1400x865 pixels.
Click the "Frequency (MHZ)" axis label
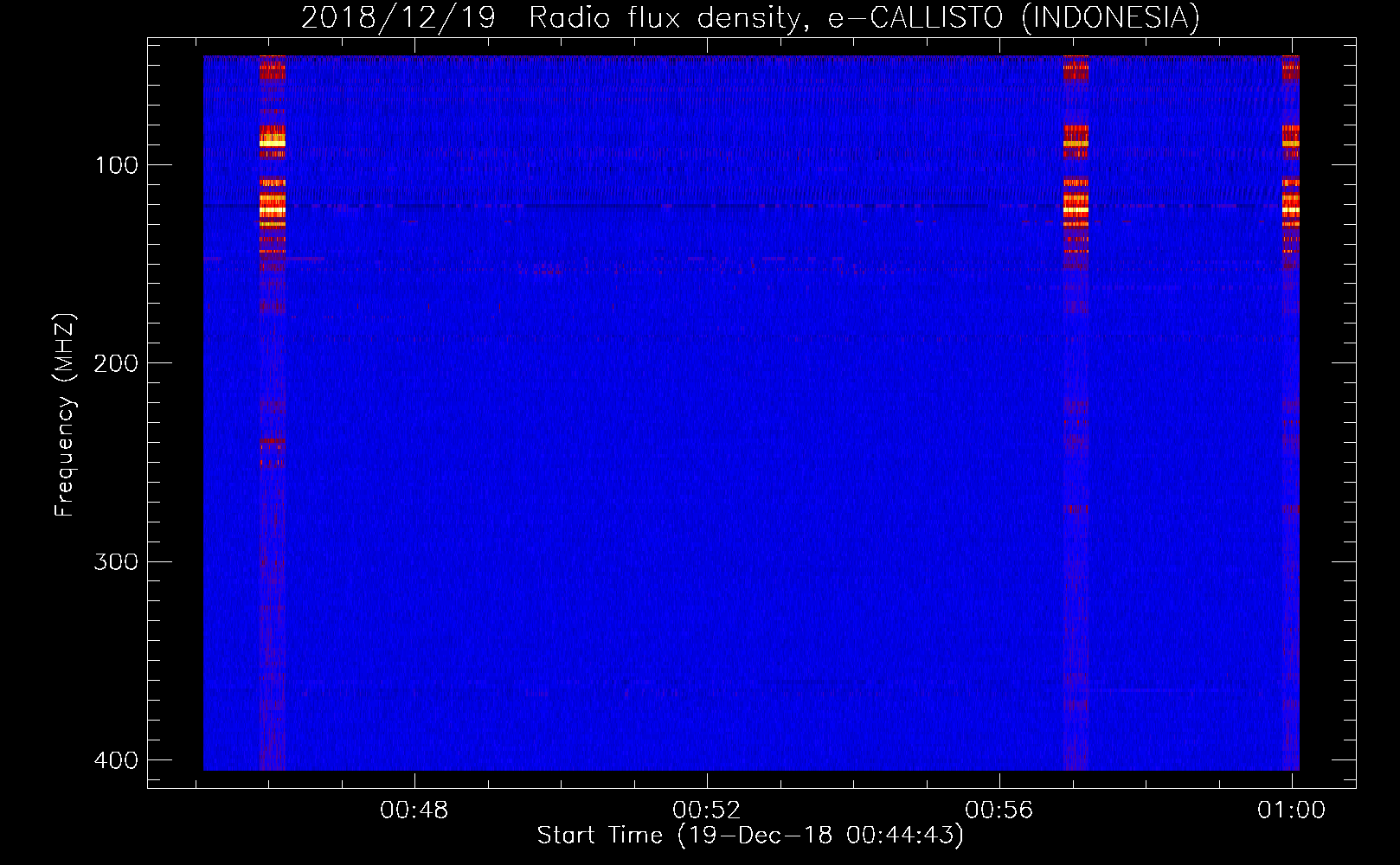pos(65,415)
